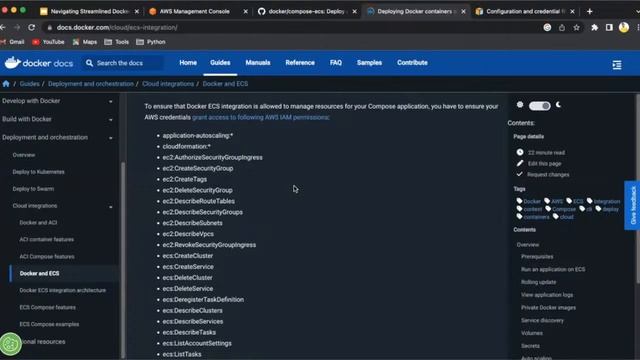Viewport: 640px width, 360px height.
Task: Open the browser side panel icon
Action: coord(609,27)
